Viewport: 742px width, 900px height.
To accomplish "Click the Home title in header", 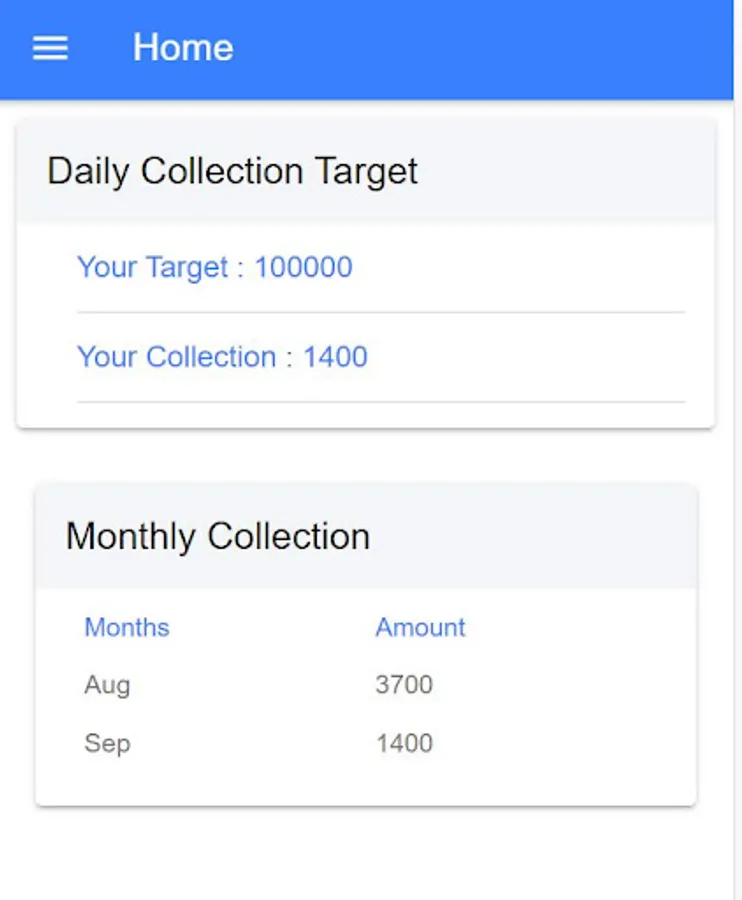I will (x=183, y=48).
